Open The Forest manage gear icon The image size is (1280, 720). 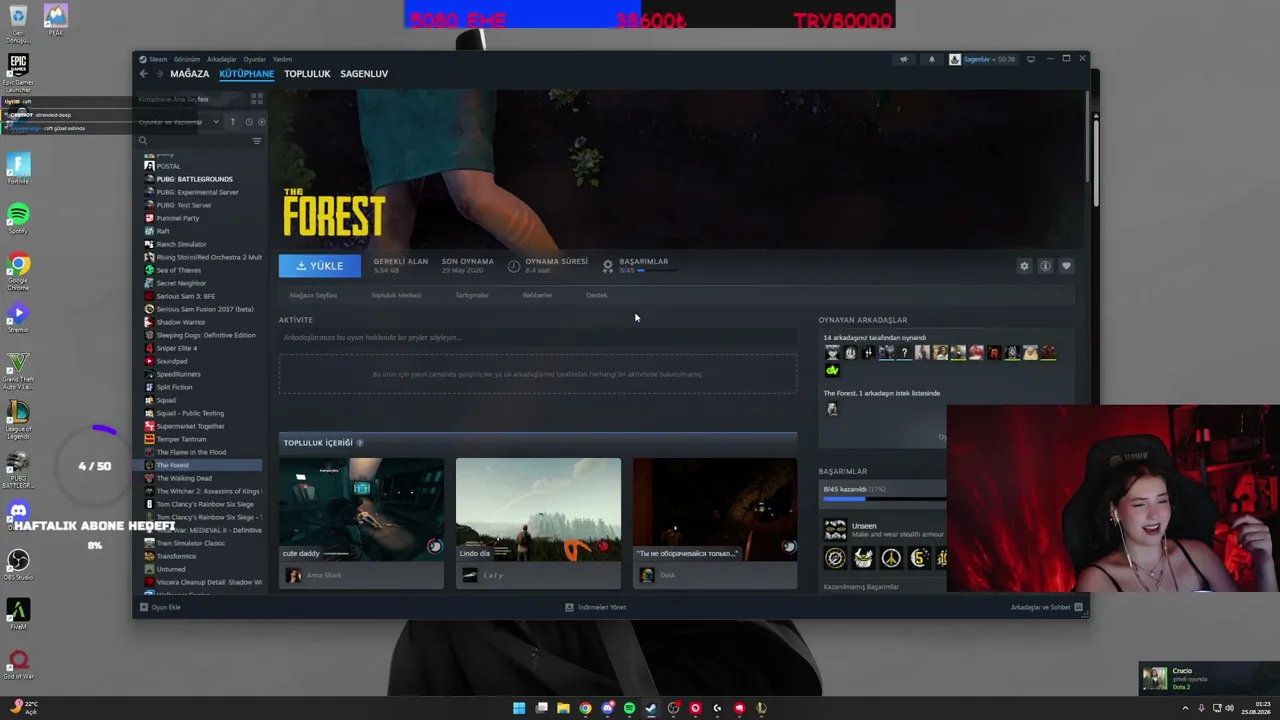click(1024, 266)
